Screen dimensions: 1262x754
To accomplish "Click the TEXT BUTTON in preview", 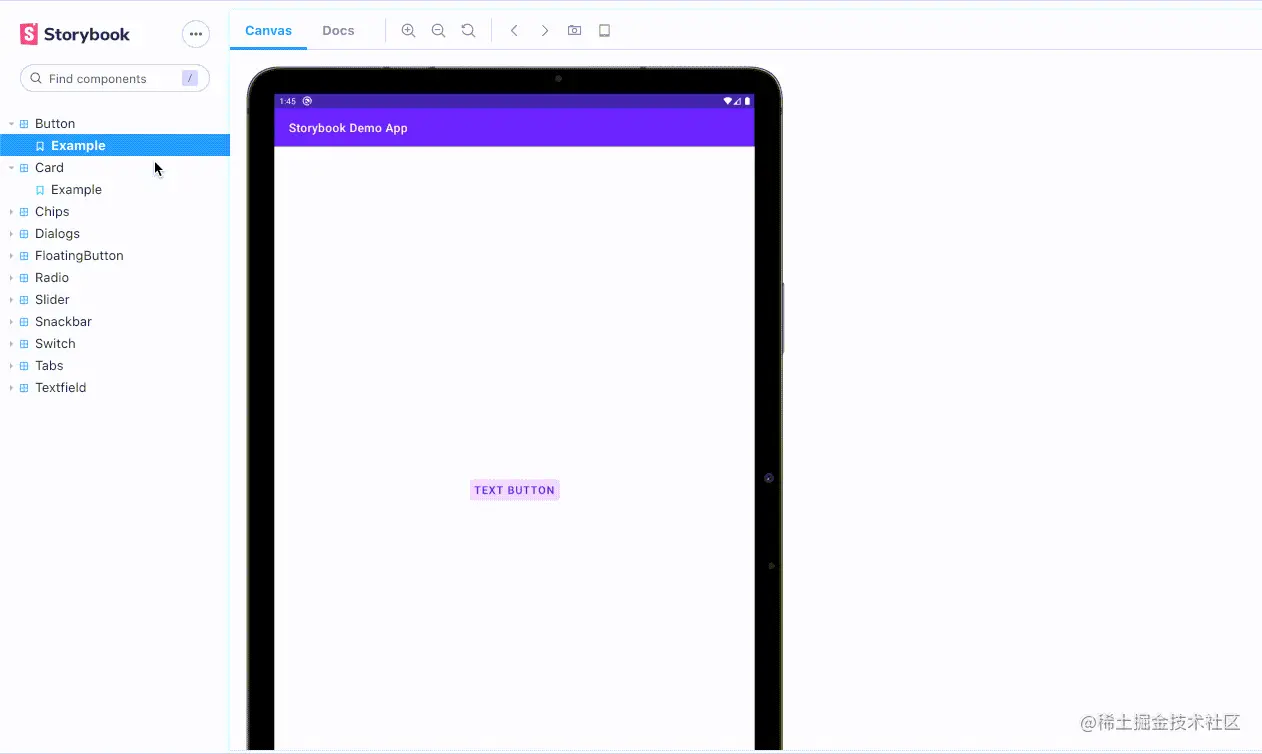I will tap(514, 490).
